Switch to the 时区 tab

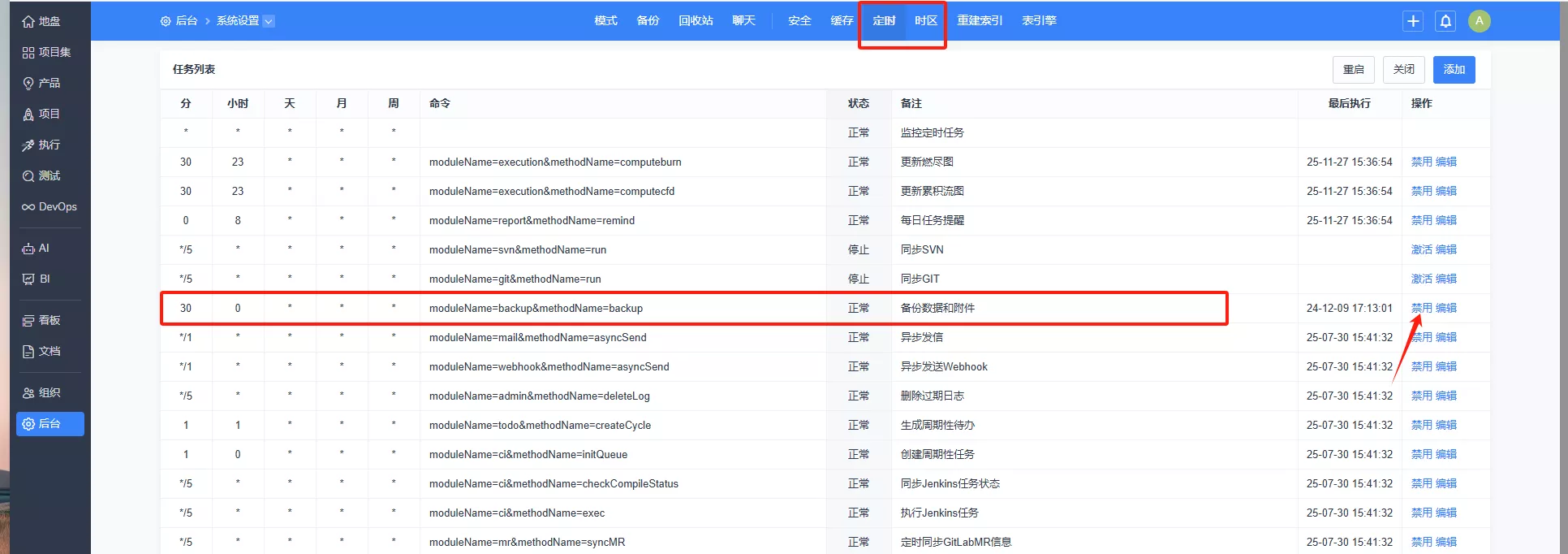[x=926, y=21]
